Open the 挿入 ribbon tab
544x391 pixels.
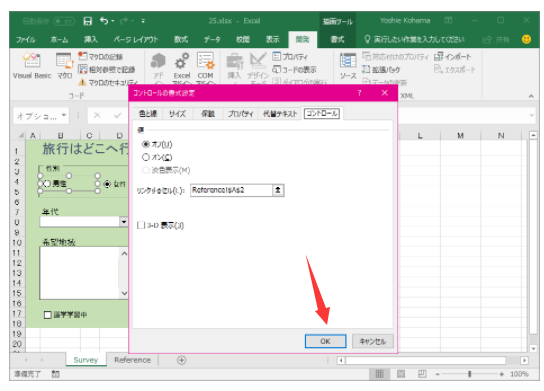coord(91,40)
